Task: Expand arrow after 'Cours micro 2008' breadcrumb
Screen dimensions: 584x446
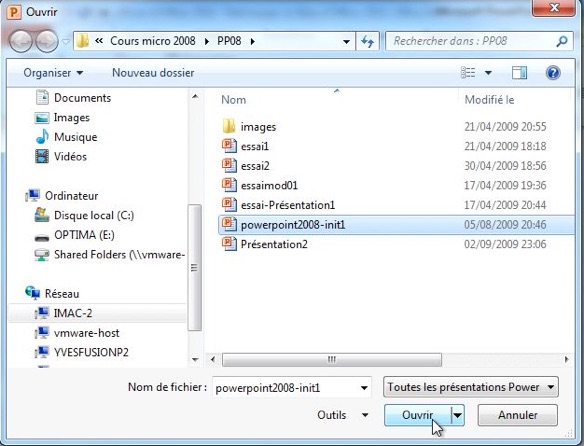Action: [x=207, y=41]
